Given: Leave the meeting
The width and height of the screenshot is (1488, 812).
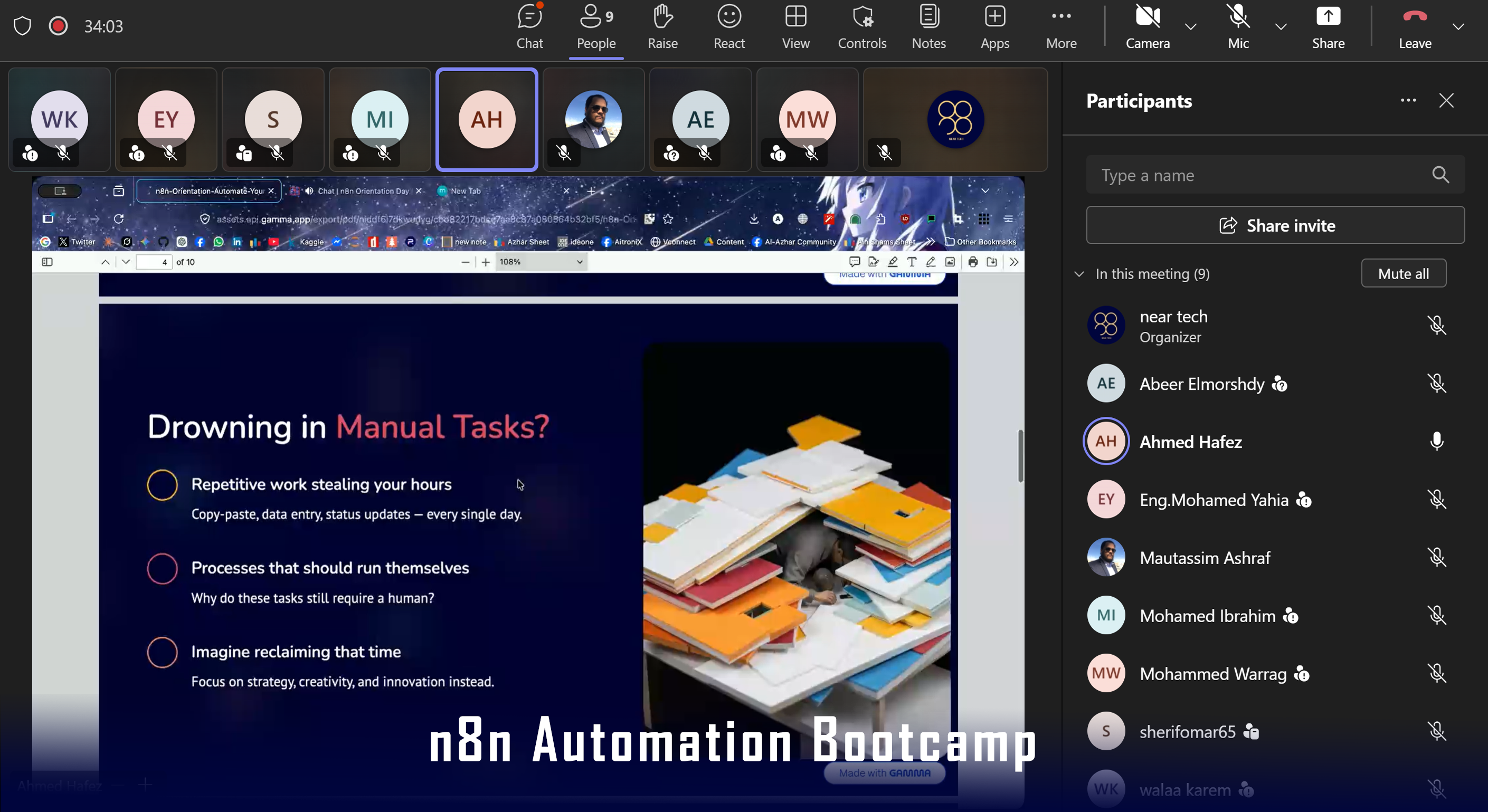Looking at the screenshot, I should 1415,27.
